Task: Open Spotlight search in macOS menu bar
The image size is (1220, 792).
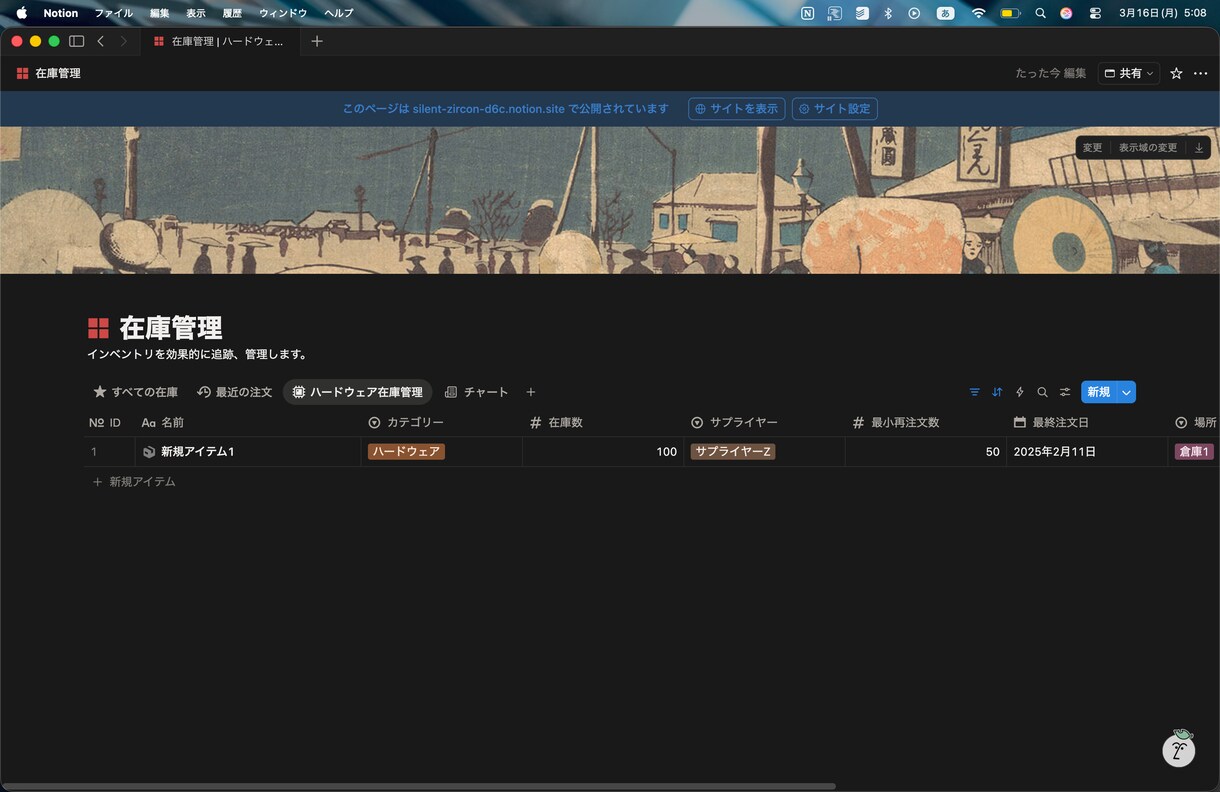Action: (x=1041, y=13)
